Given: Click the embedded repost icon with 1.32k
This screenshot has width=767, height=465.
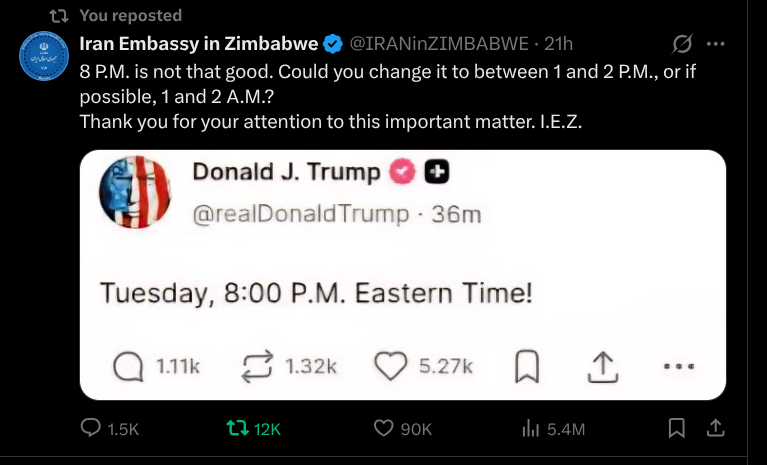Looking at the screenshot, I should [x=258, y=366].
